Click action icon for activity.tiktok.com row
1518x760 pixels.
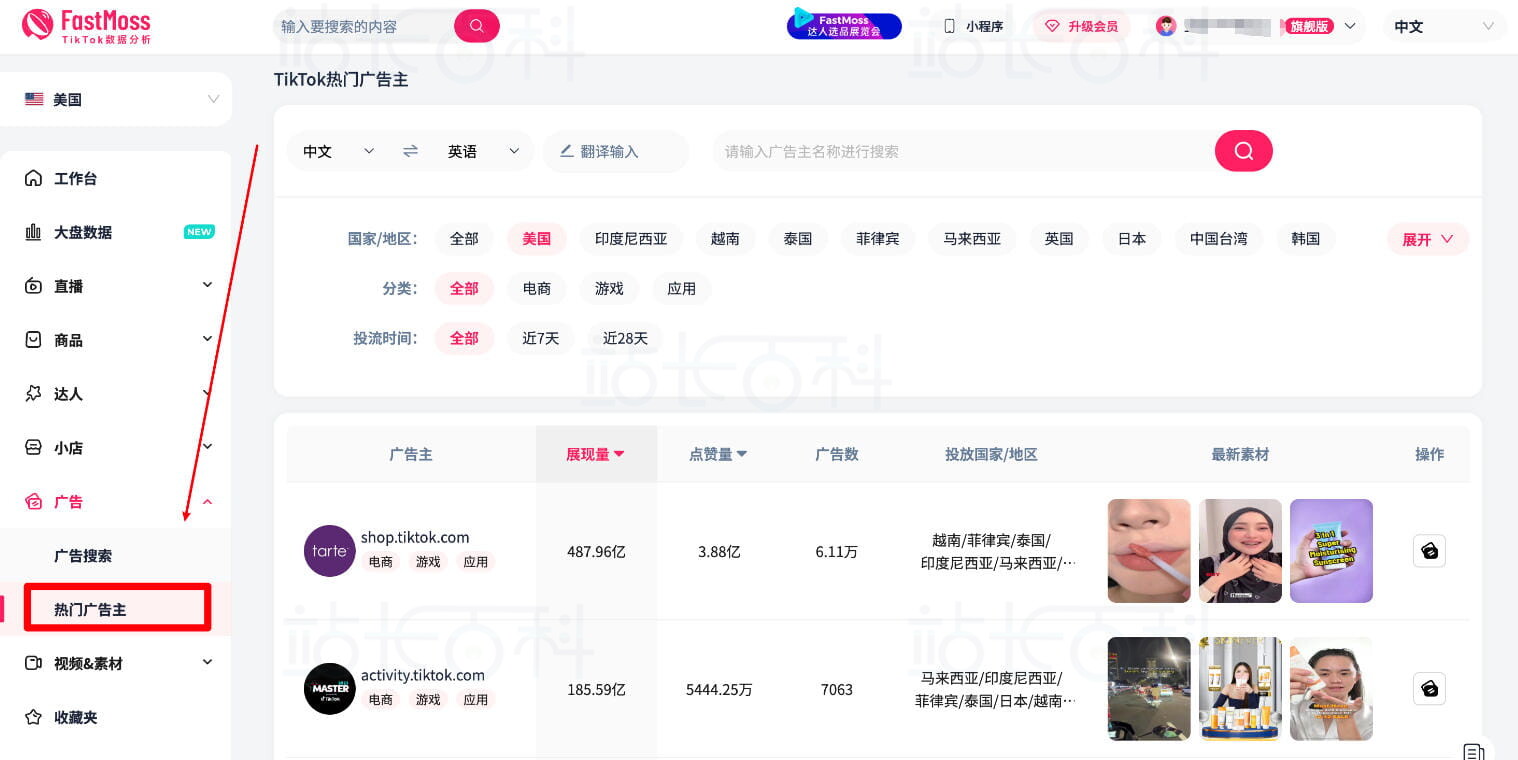coord(1429,689)
